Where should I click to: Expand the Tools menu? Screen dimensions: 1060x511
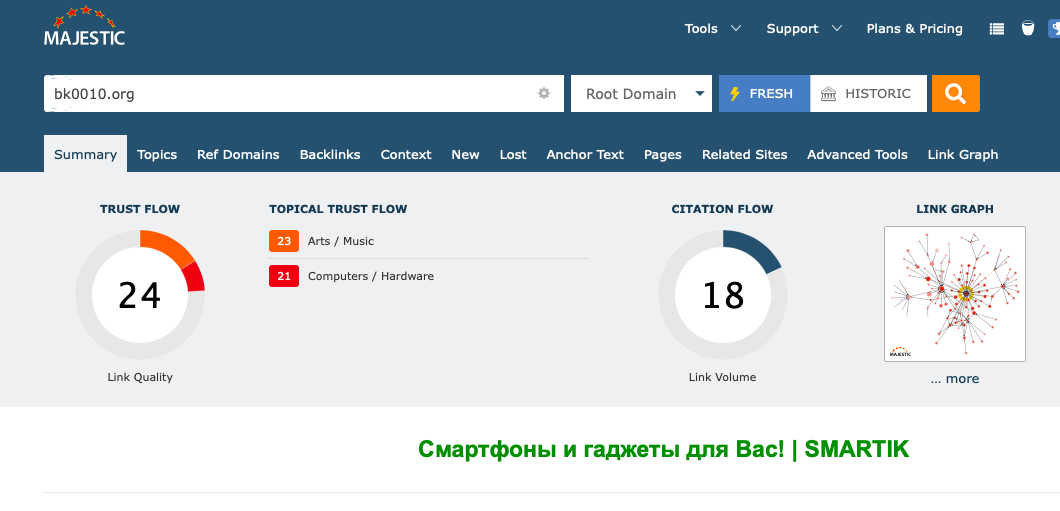pos(713,28)
